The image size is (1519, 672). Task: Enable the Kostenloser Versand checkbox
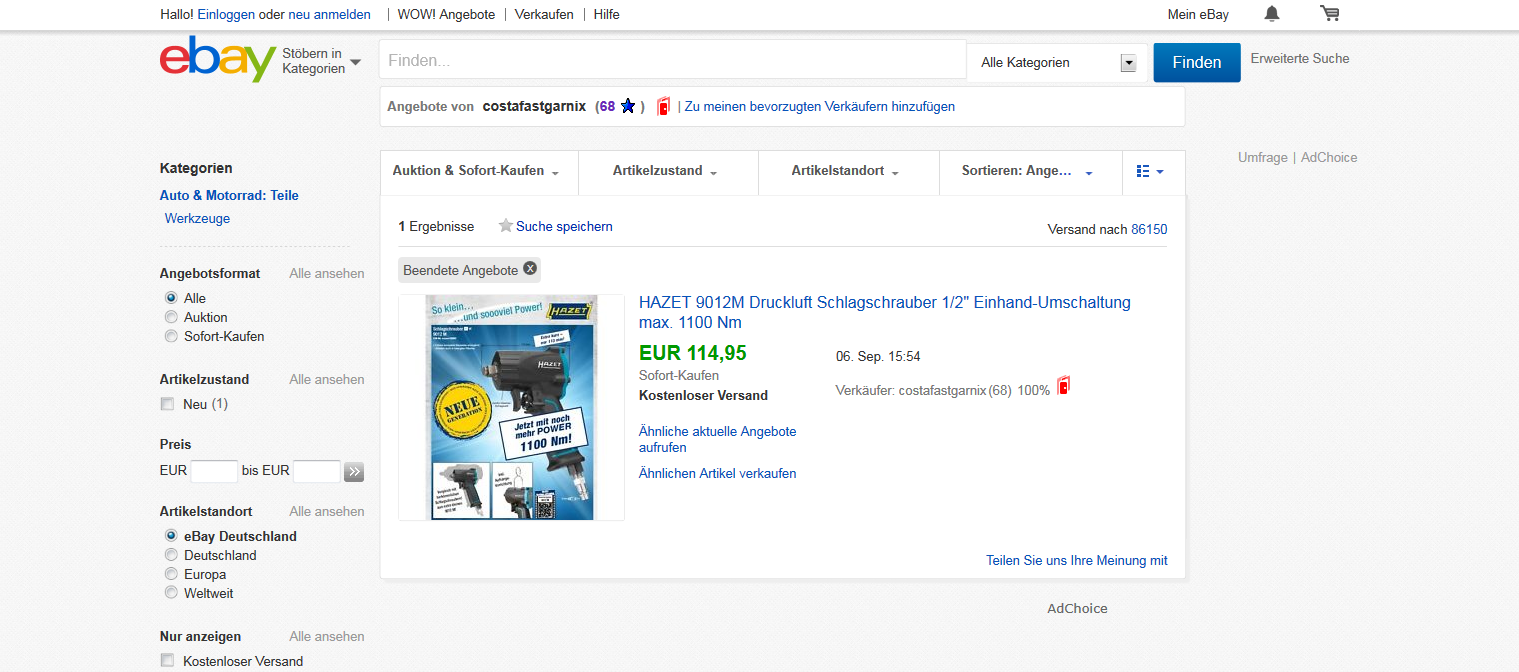point(167,660)
